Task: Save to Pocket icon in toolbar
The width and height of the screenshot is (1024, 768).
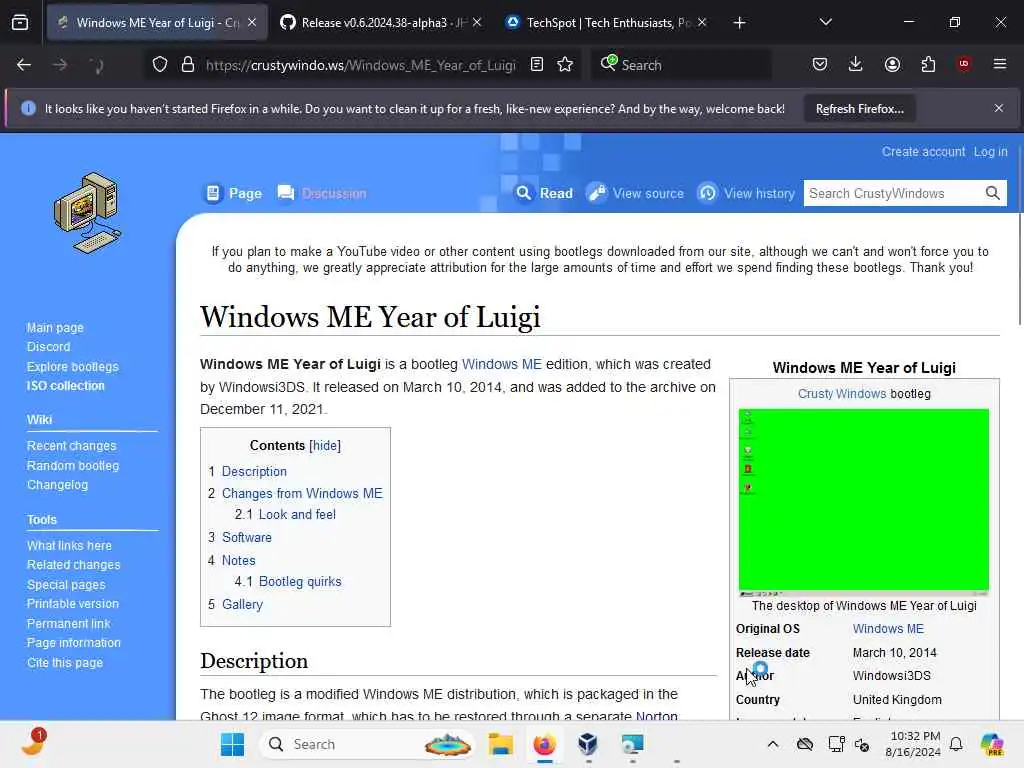Action: (820, 65)
